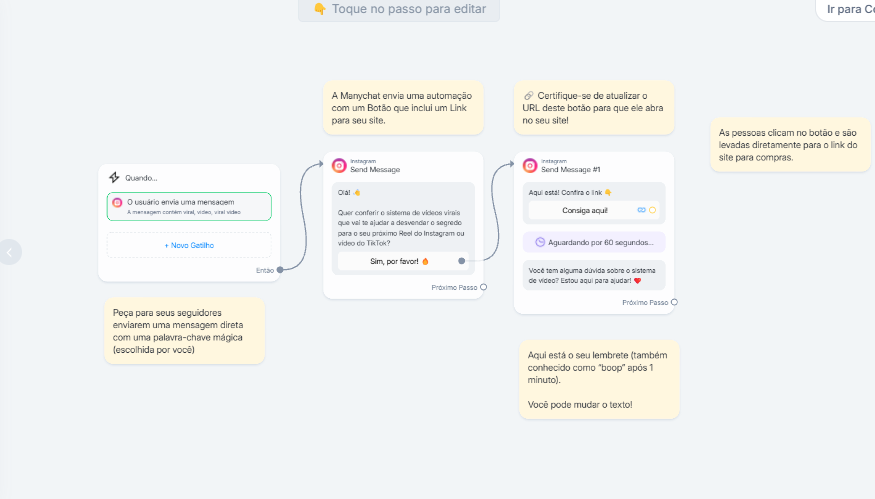Add a new trigger with Novo Gatilho
The height and width of the screenshot is (499, 875).
[189, 245]
